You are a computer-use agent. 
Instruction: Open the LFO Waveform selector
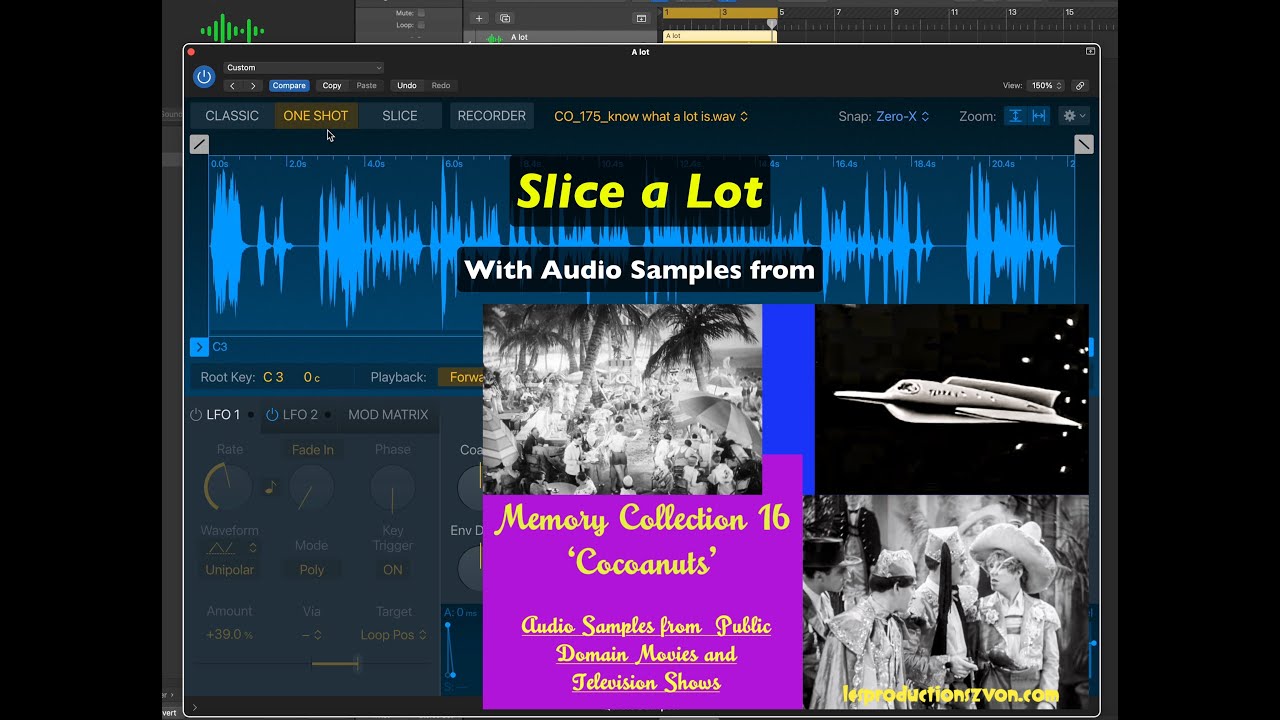click(x=230, y=549)
